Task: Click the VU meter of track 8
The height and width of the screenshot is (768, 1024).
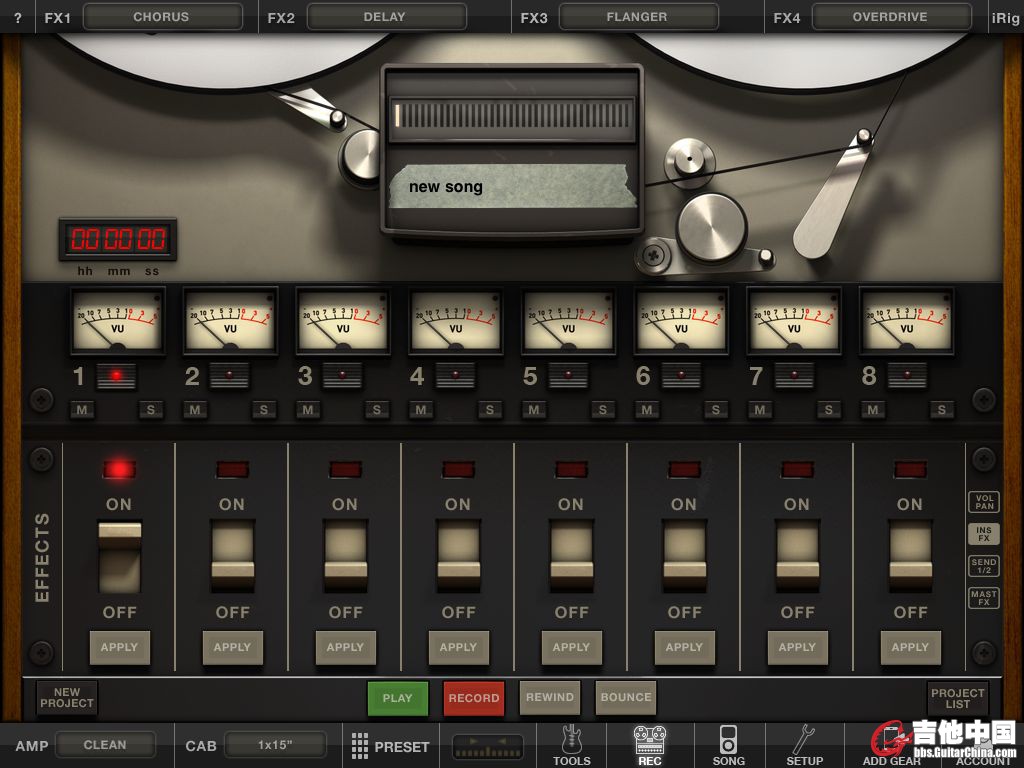Action: click(x=906, y=321)
